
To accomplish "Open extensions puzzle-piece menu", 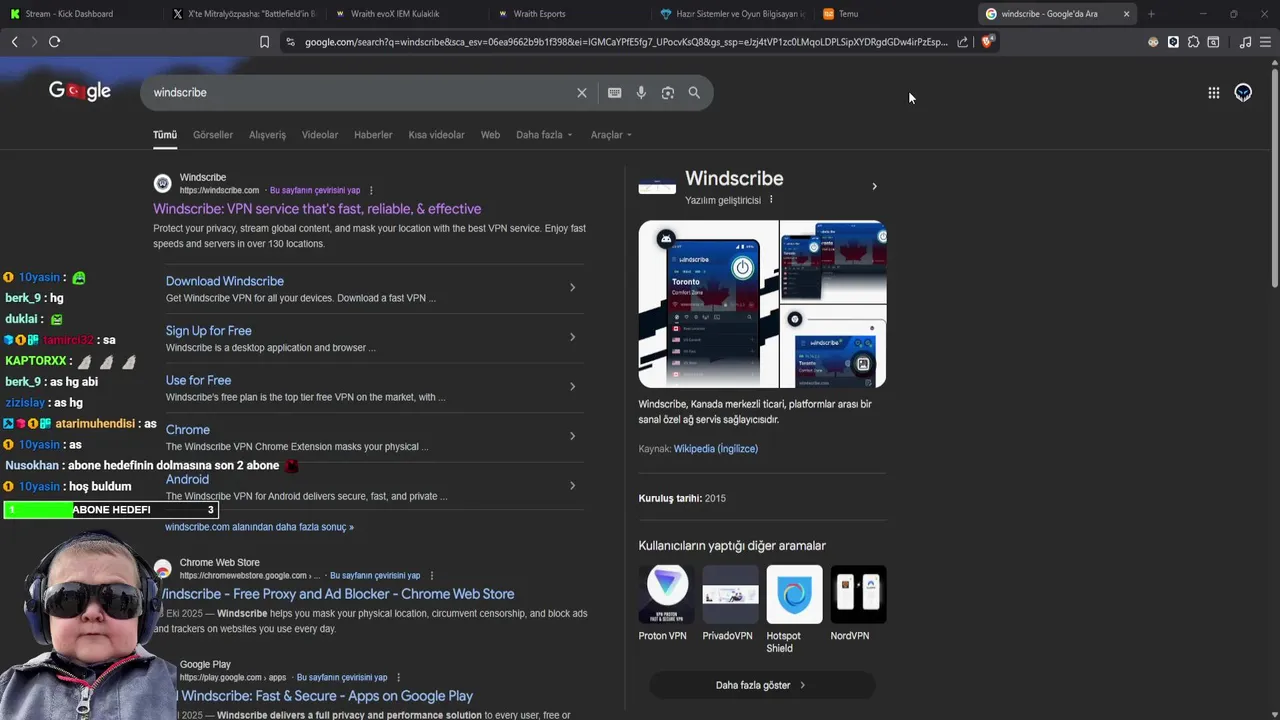I will coord(1193,42).
